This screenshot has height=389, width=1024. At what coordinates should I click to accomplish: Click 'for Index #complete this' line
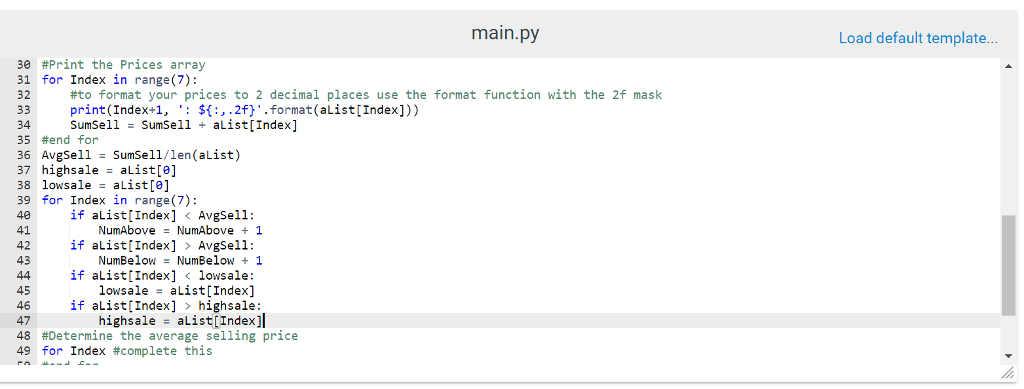pos(127,350)
